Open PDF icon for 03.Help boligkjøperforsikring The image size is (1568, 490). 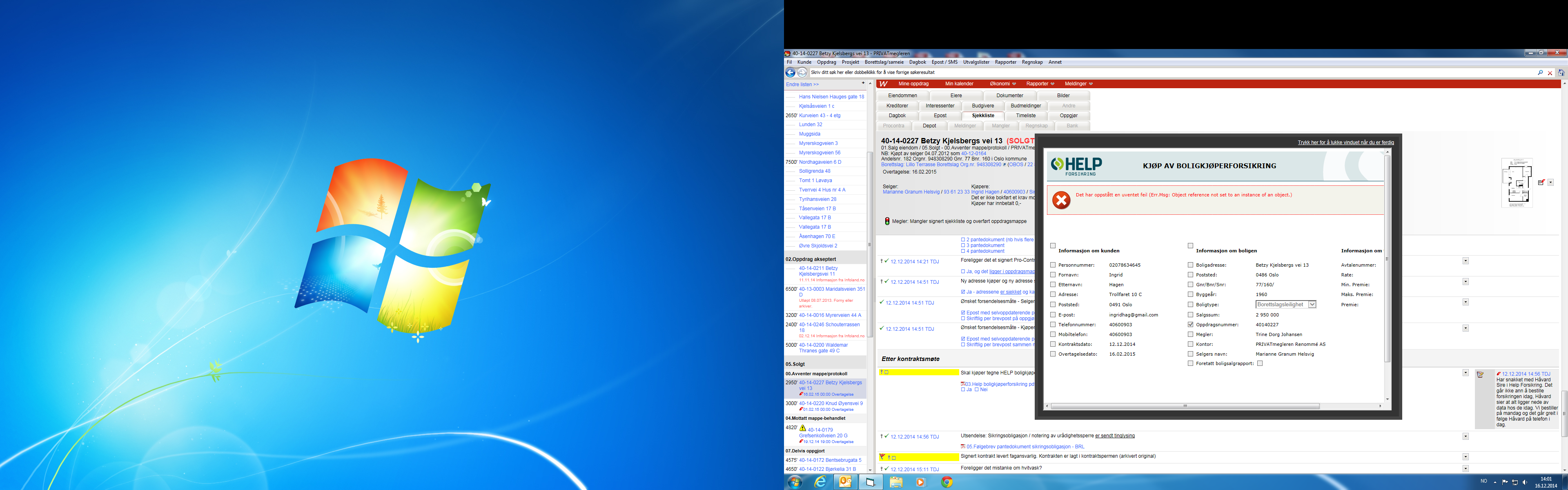[x=962, y=384]
